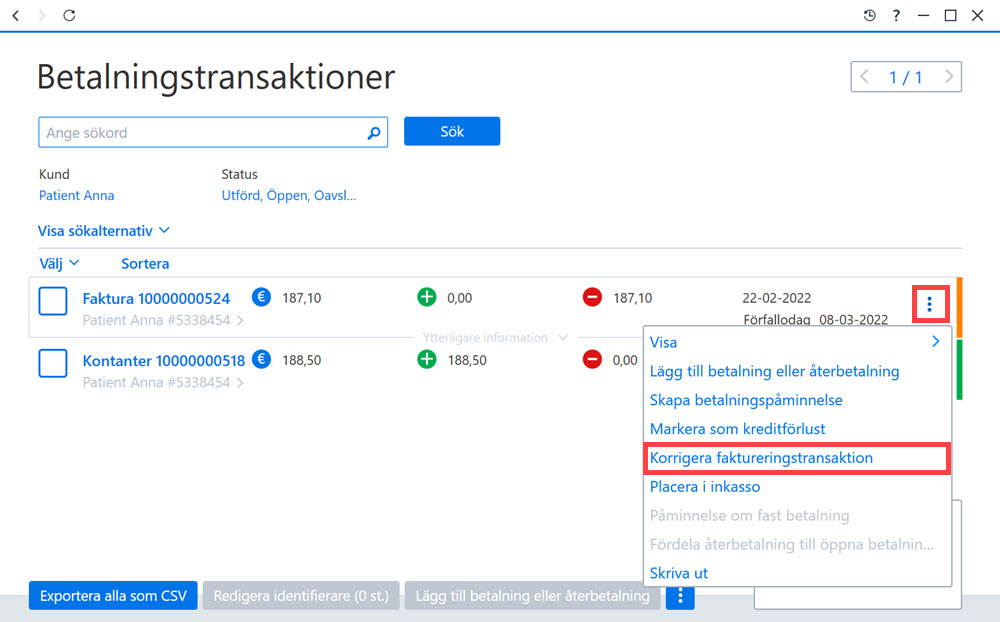Click status filter Utförd, Öppen, Oavsl...
1000x622 pixels.
pyautogui.click(x=289, y=196)
